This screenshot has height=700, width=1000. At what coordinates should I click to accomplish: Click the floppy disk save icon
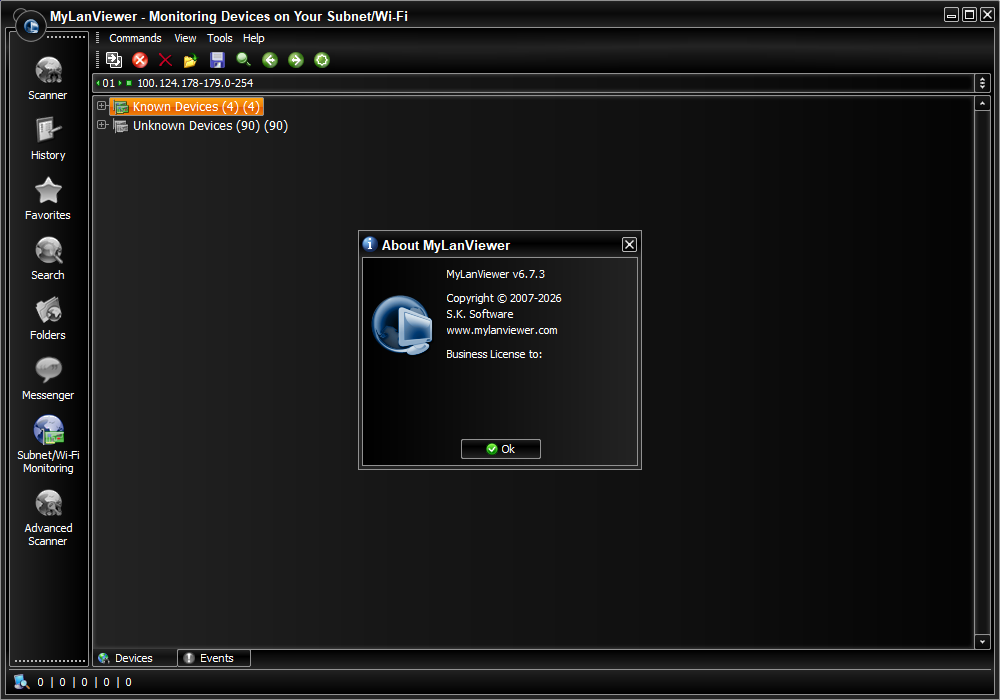pos(217,60)
